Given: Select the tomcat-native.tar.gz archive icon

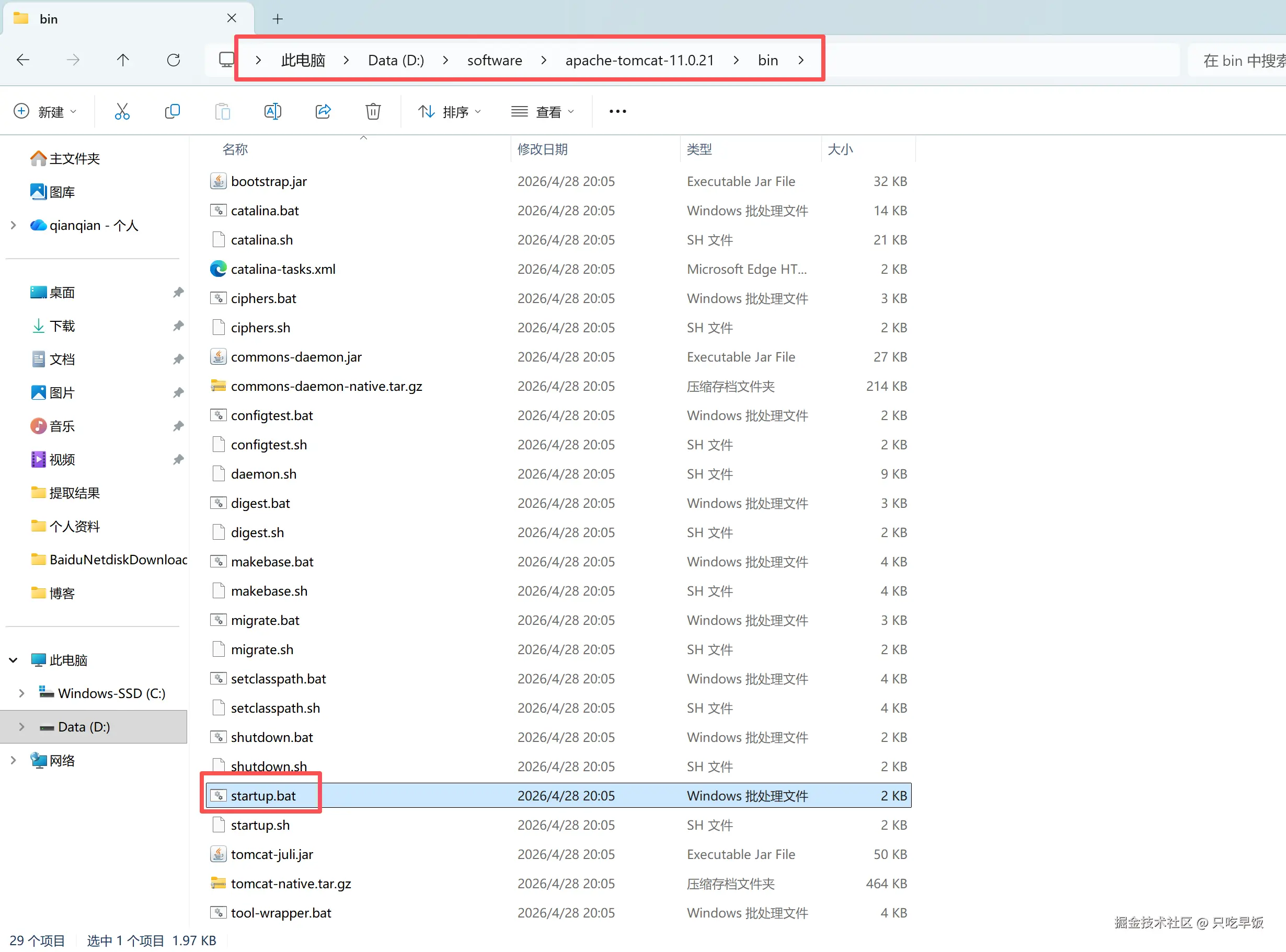Looking at the screenshot, I should 219,884.
